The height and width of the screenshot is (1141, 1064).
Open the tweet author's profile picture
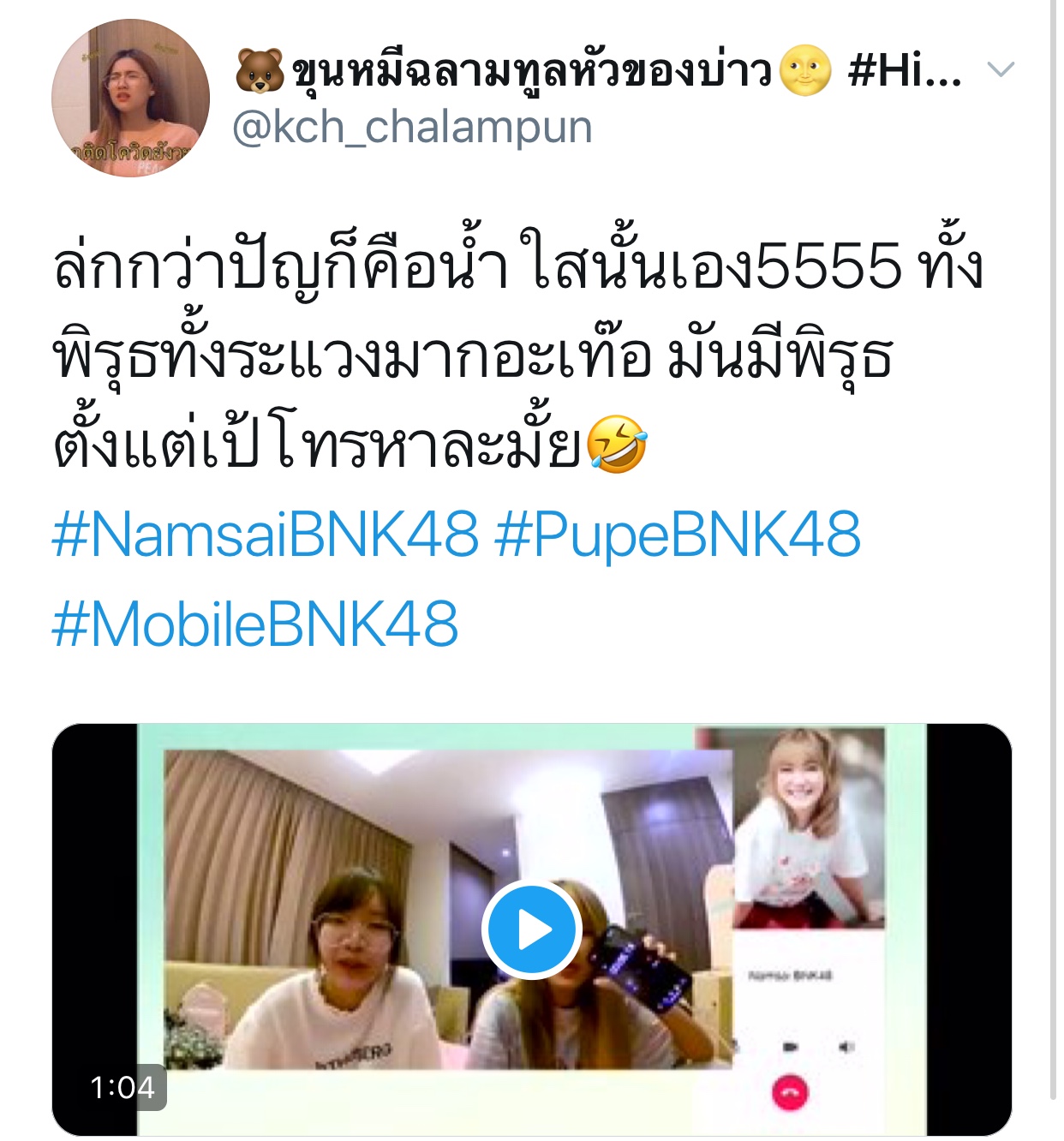tap(130, 98)
